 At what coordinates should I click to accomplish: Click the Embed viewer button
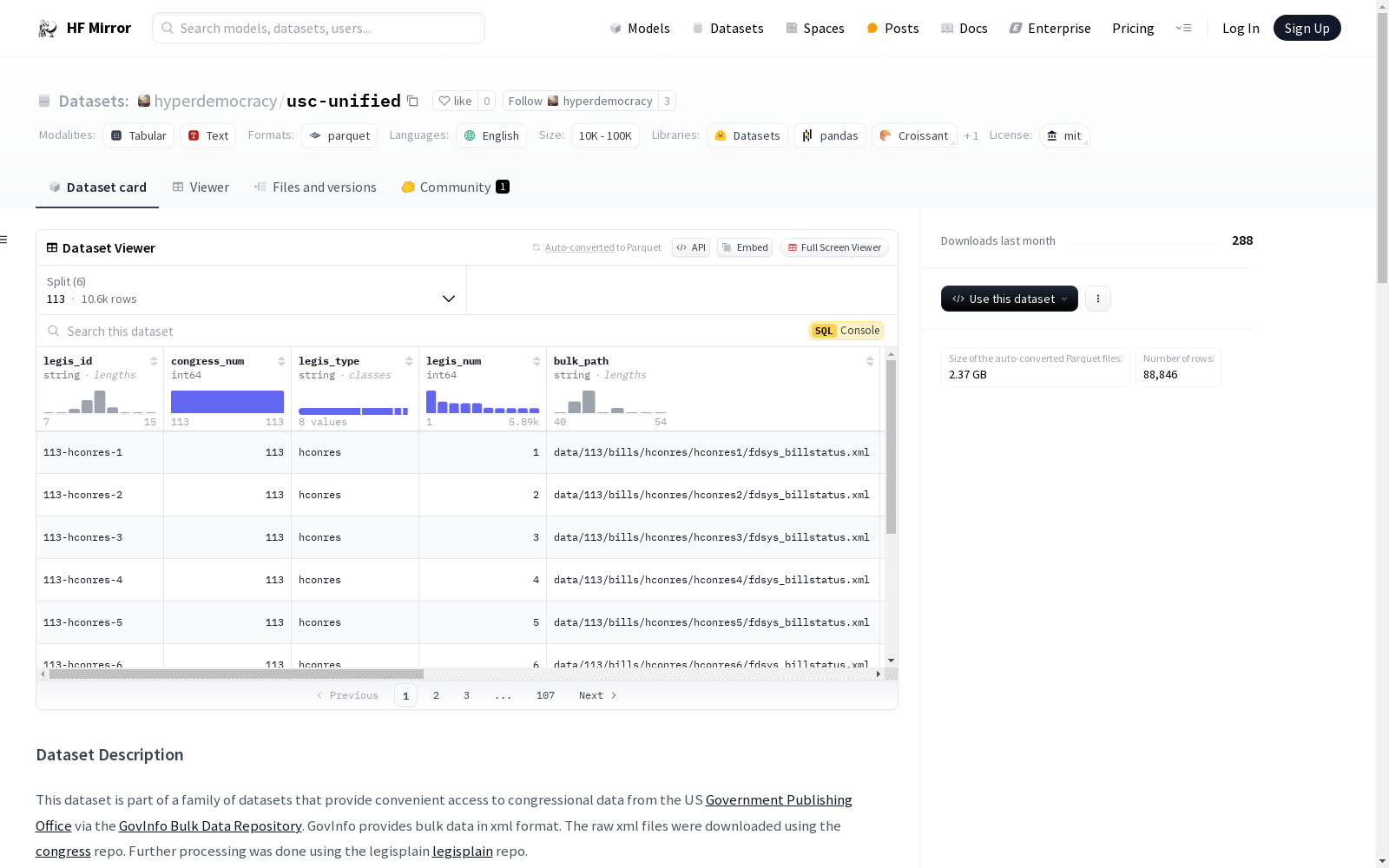(745, 247)
